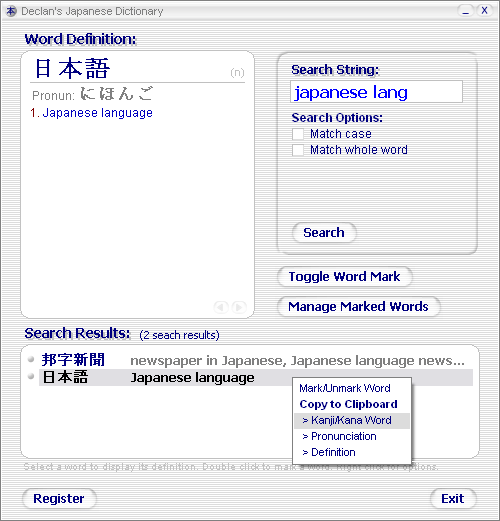Viewport: 500px width, 521px height.
Task: Close the window with the X button
Action: (484, 11)
